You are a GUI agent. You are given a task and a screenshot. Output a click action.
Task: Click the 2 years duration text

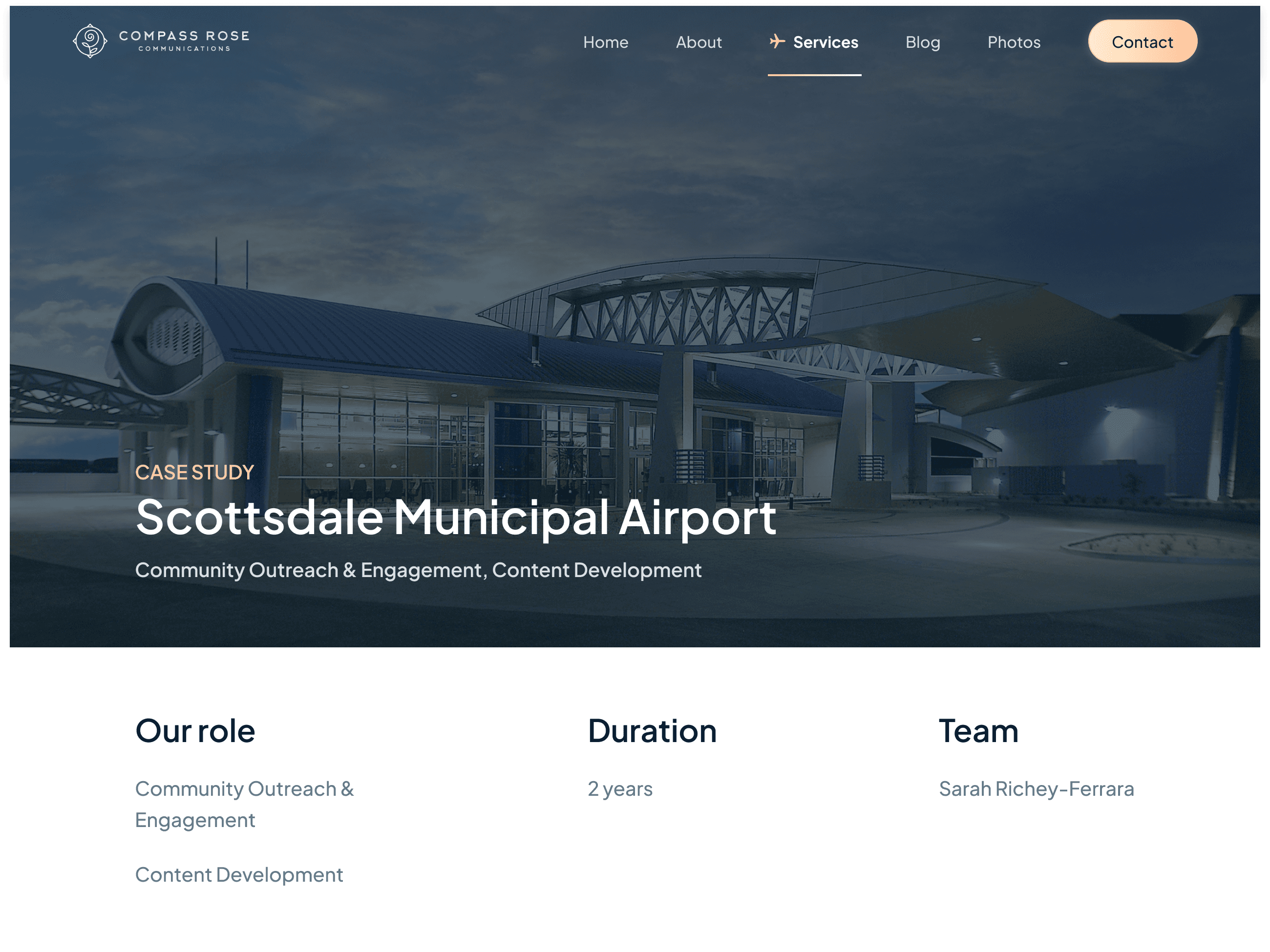tap(619, 788)
